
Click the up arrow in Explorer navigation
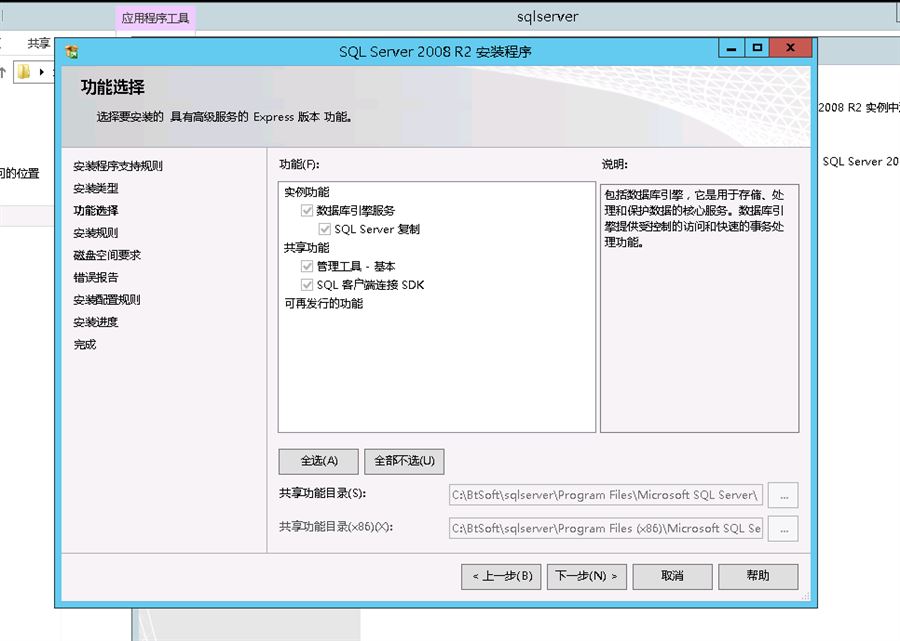[x=4, y=72]
